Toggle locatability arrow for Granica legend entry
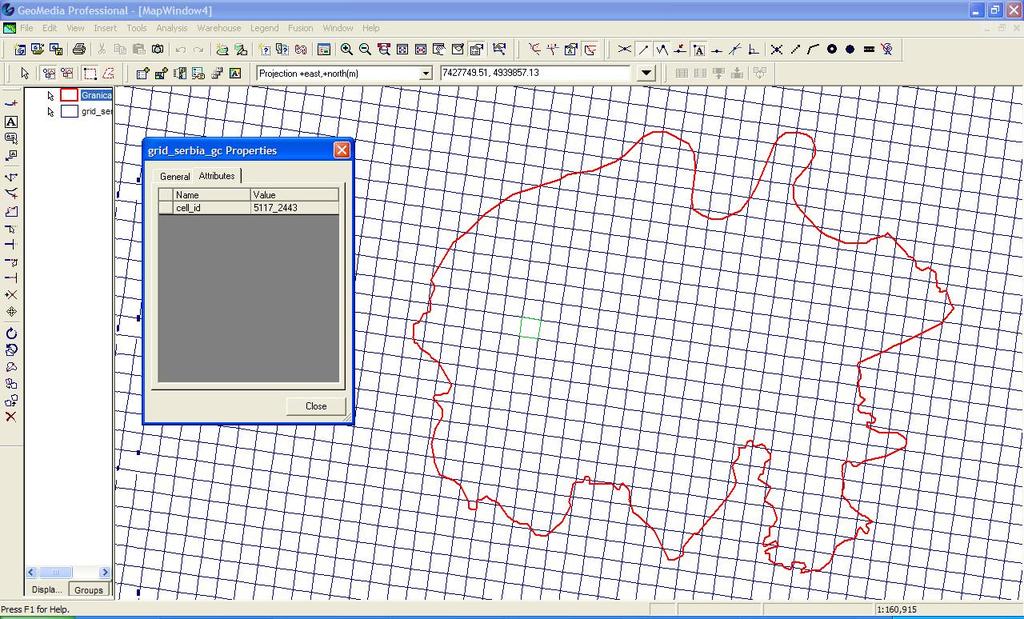Viewport: 1024px width, 619px height. [50, 95]
